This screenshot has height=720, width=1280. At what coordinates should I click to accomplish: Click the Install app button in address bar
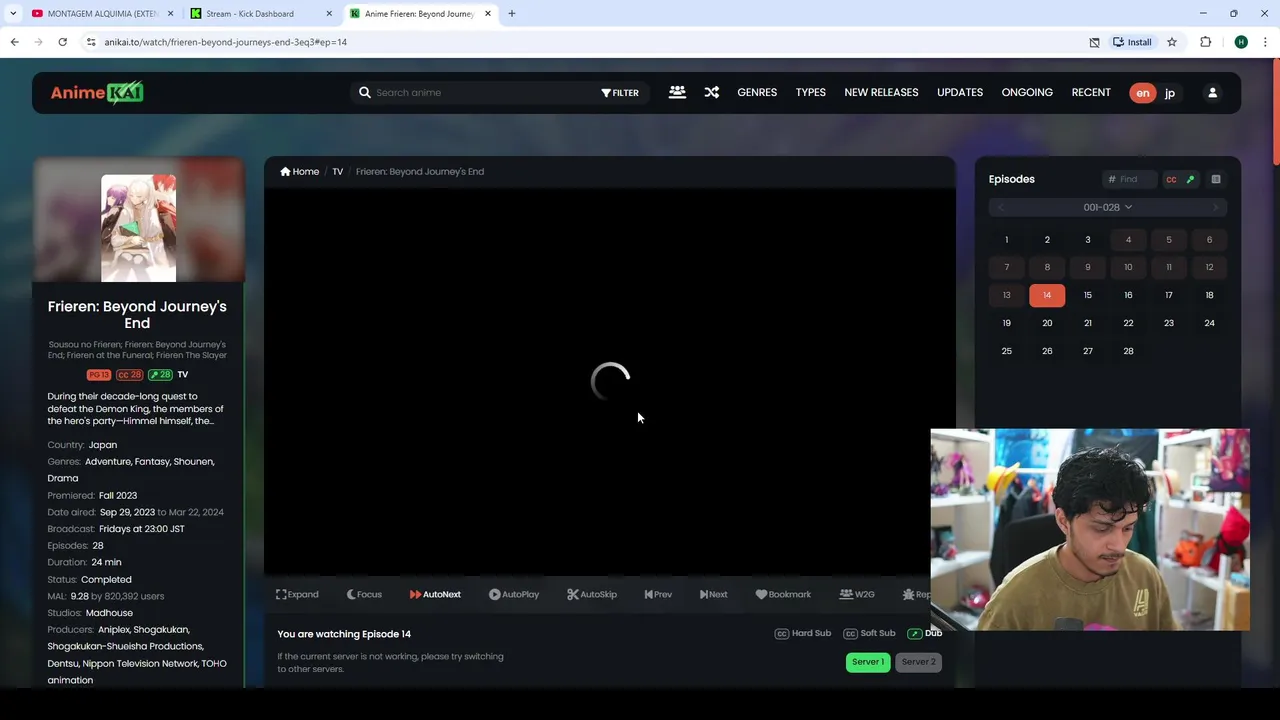[x=1133, y=42]
